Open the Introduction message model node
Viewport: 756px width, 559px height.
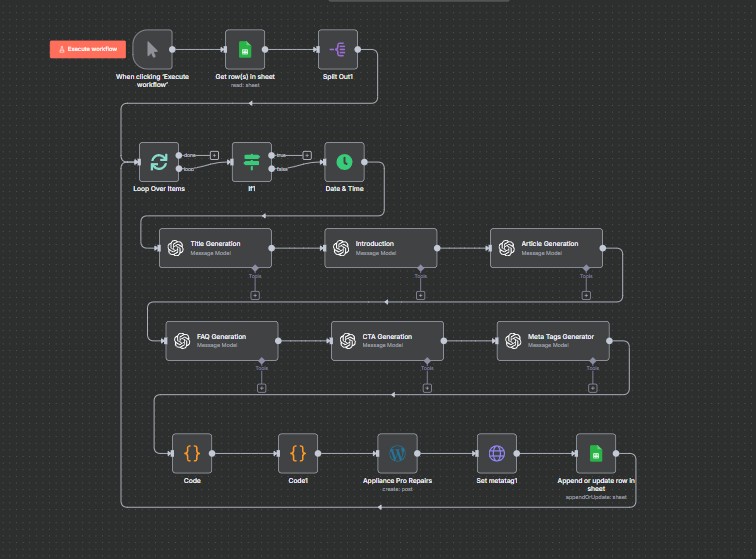tap(380, 247)
